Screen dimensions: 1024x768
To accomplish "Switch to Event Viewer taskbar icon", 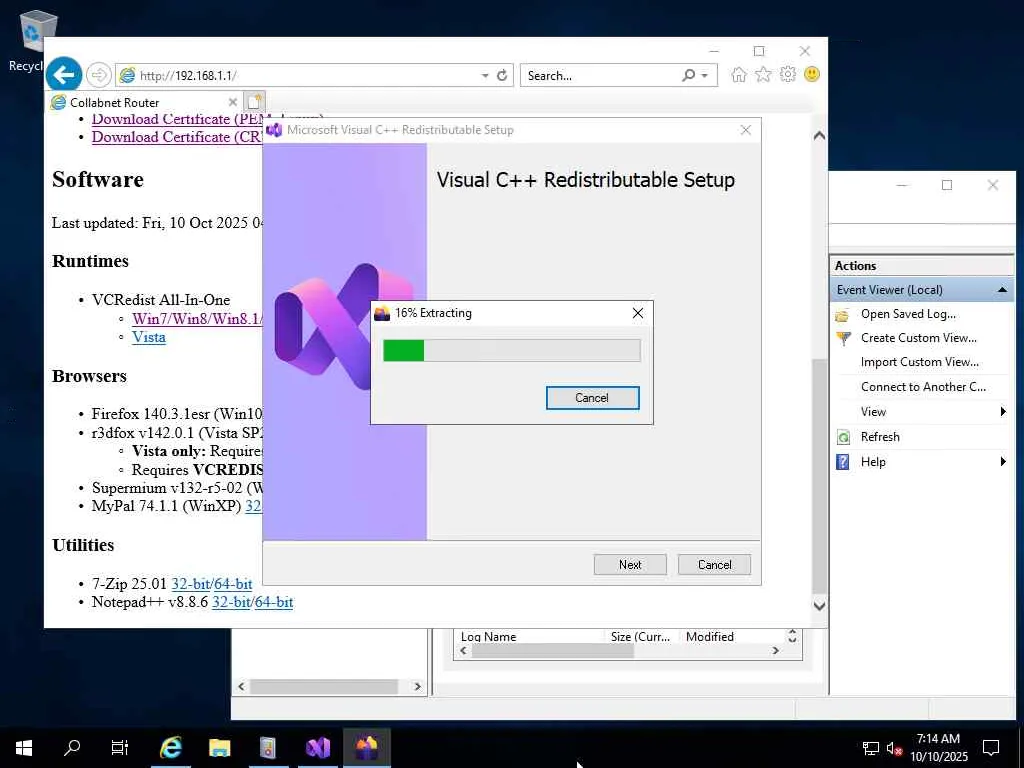I will tap(268, 747).
